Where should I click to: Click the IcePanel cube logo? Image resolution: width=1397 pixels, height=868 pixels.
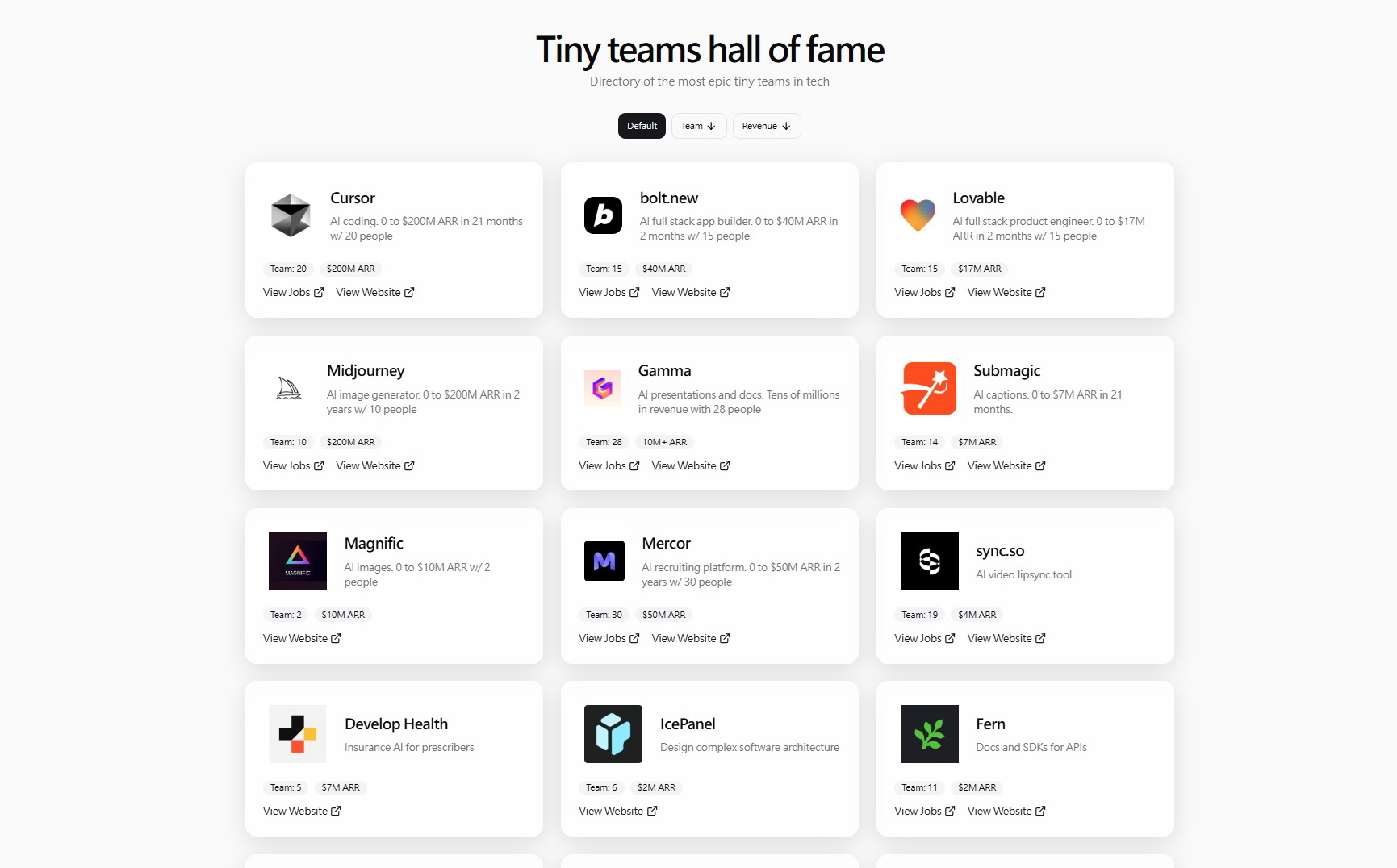[613, 734]
